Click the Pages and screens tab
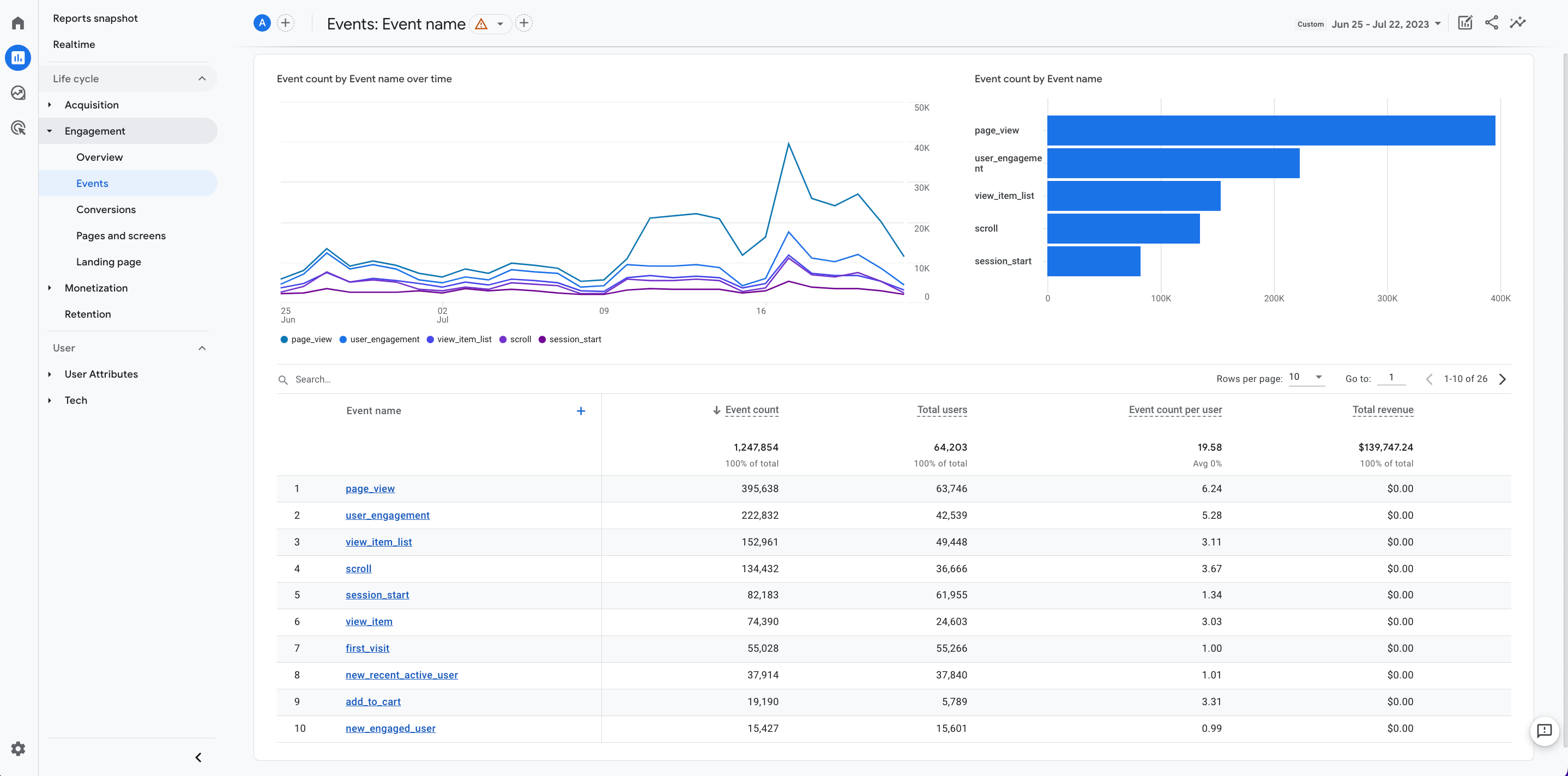Viewport: 1568px width, 776px height. point(120,235)
